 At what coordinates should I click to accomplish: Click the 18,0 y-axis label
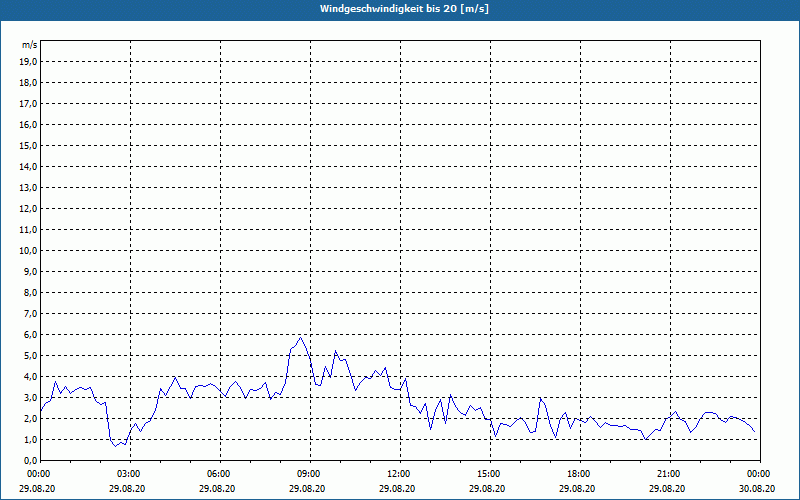tap(28, 83)
